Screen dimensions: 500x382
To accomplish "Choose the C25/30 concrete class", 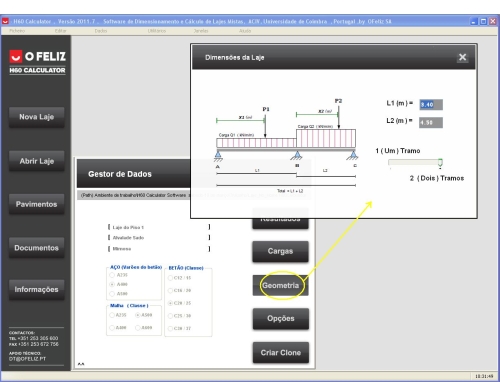I will tap(170, 316).
